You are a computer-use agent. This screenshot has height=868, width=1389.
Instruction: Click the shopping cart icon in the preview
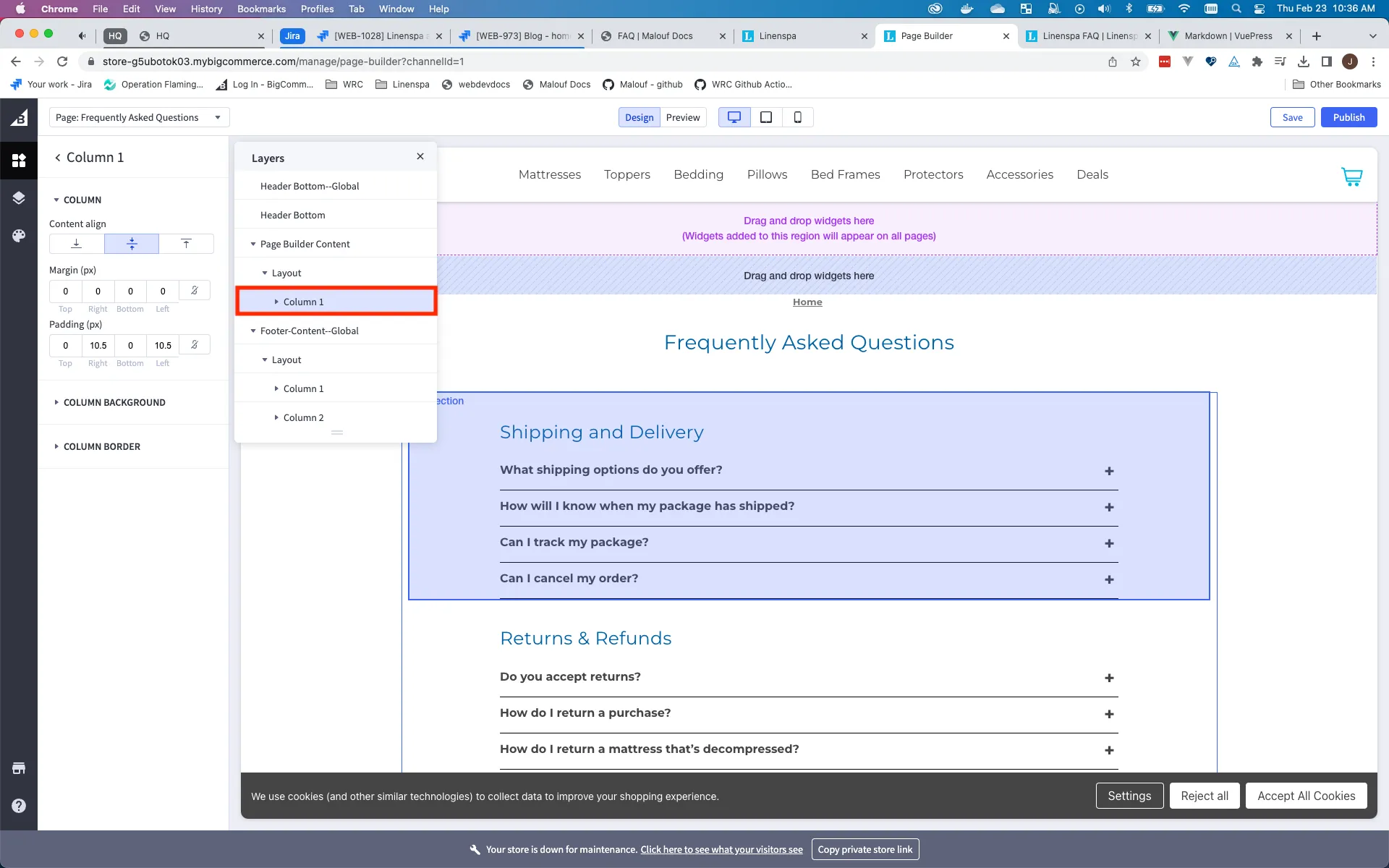point(1351,176)
